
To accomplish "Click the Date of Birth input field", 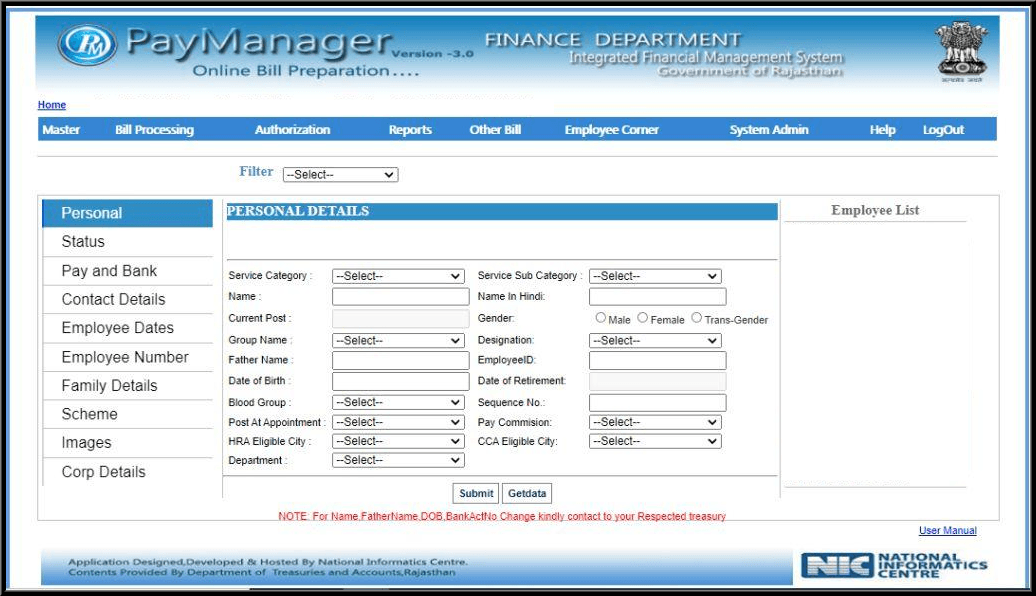I will tap(400, 381).
